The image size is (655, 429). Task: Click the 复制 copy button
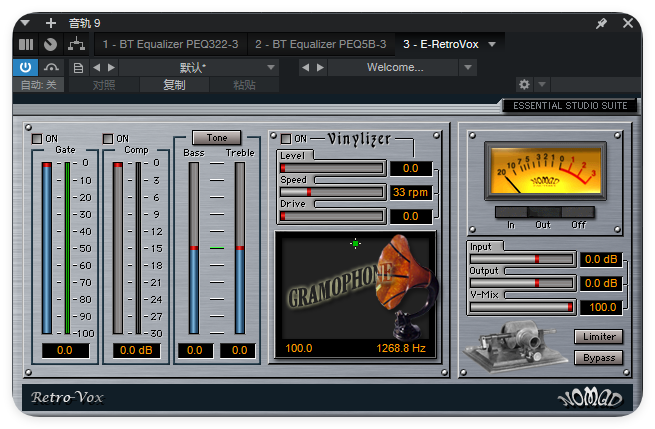pyautogui.click(x=174, y=85)
